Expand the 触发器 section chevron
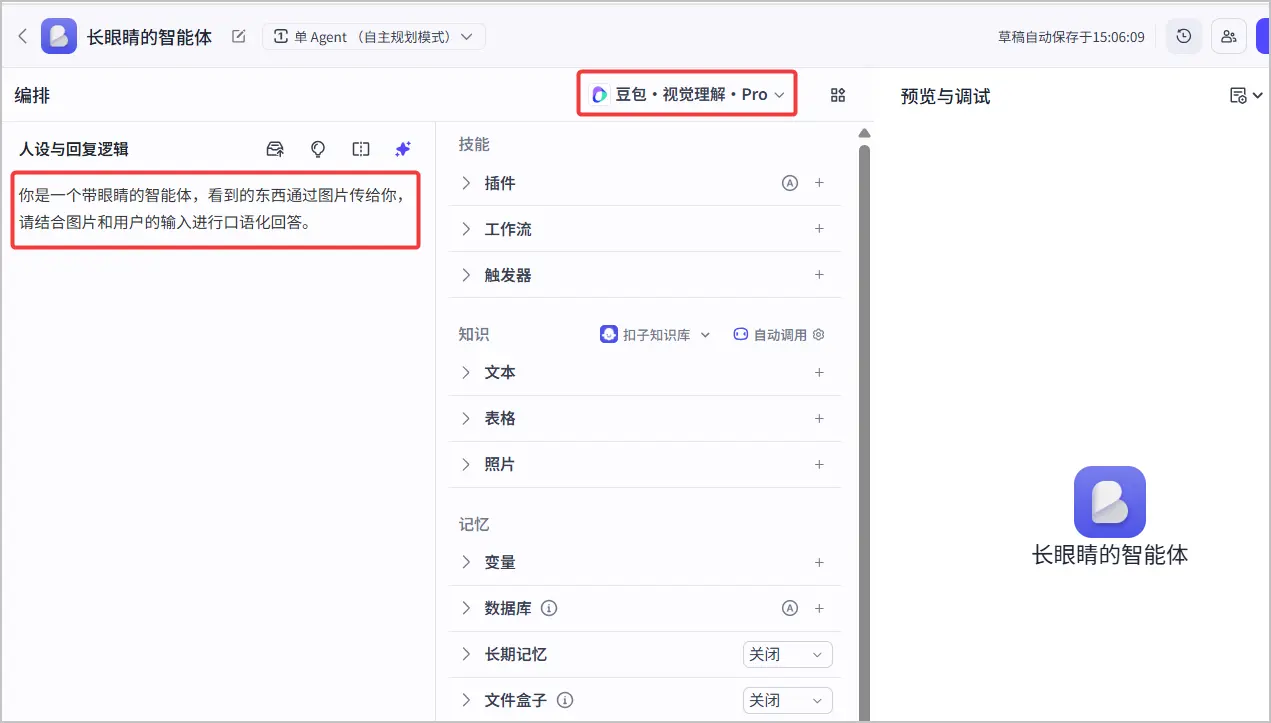This screenshot has width=1271, height=723. point(466,275)
